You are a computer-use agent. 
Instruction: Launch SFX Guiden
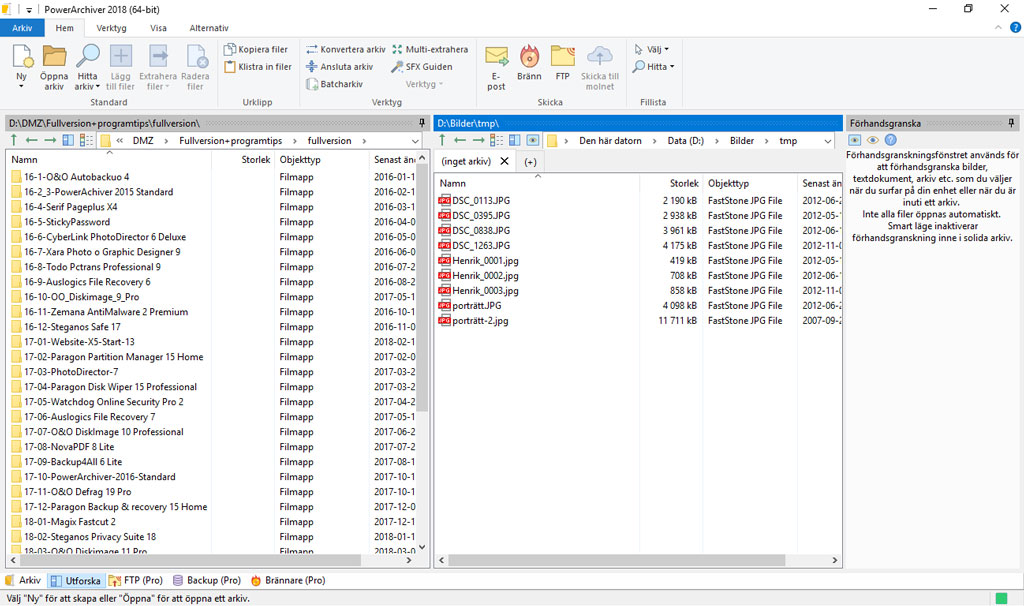pyautogui.click(x=421, y=67)
